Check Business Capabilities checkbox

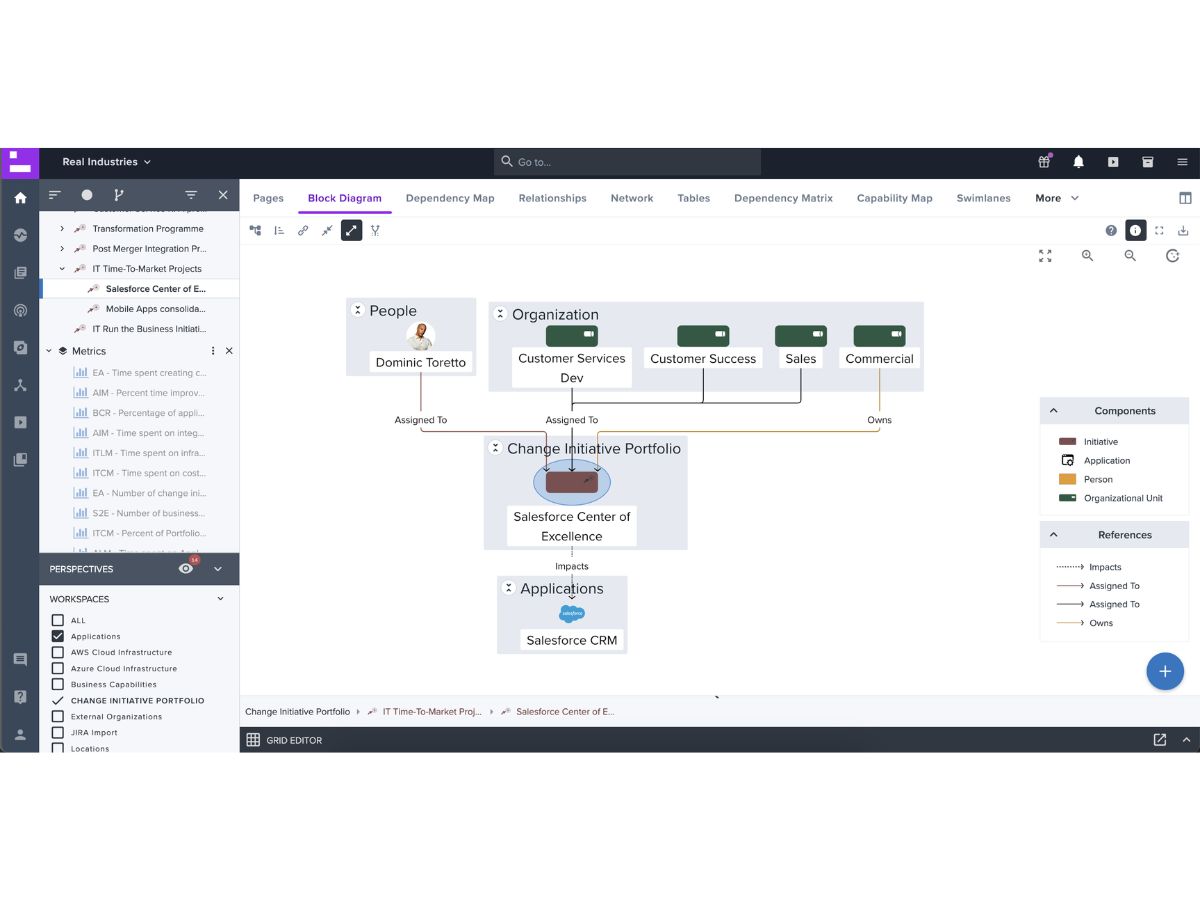(57, 684)
